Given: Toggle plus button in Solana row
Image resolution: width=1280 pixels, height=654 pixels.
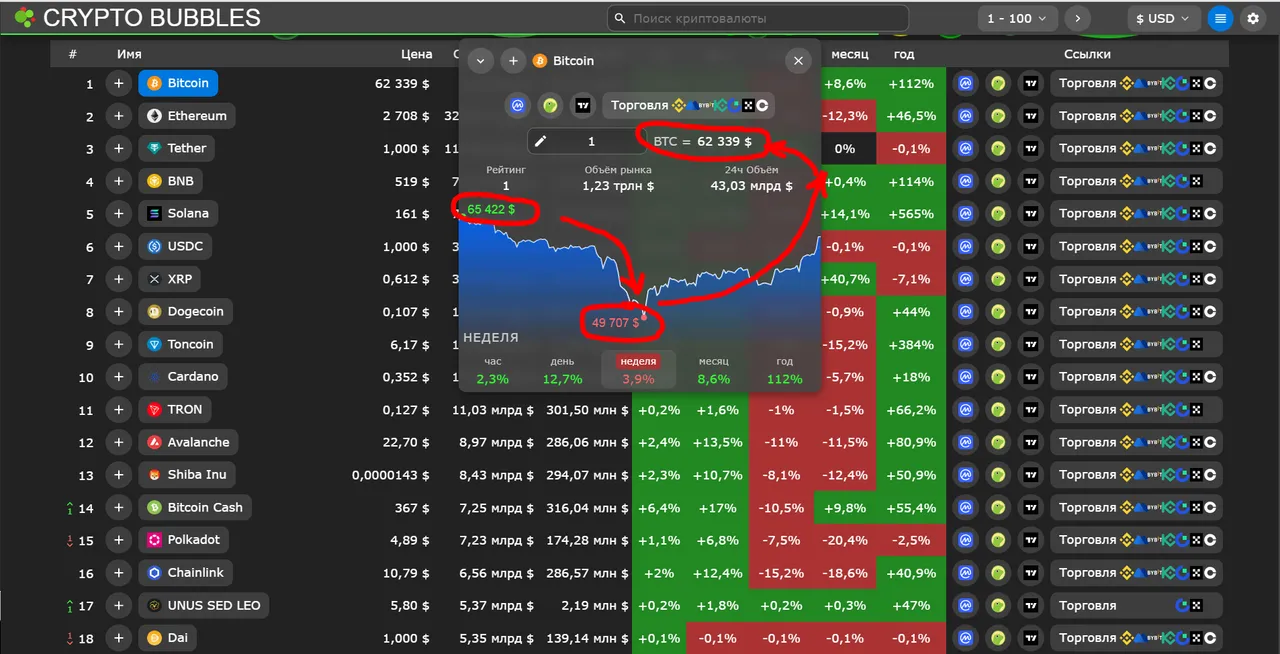Looking at the screenshot, I should (119, 214).
